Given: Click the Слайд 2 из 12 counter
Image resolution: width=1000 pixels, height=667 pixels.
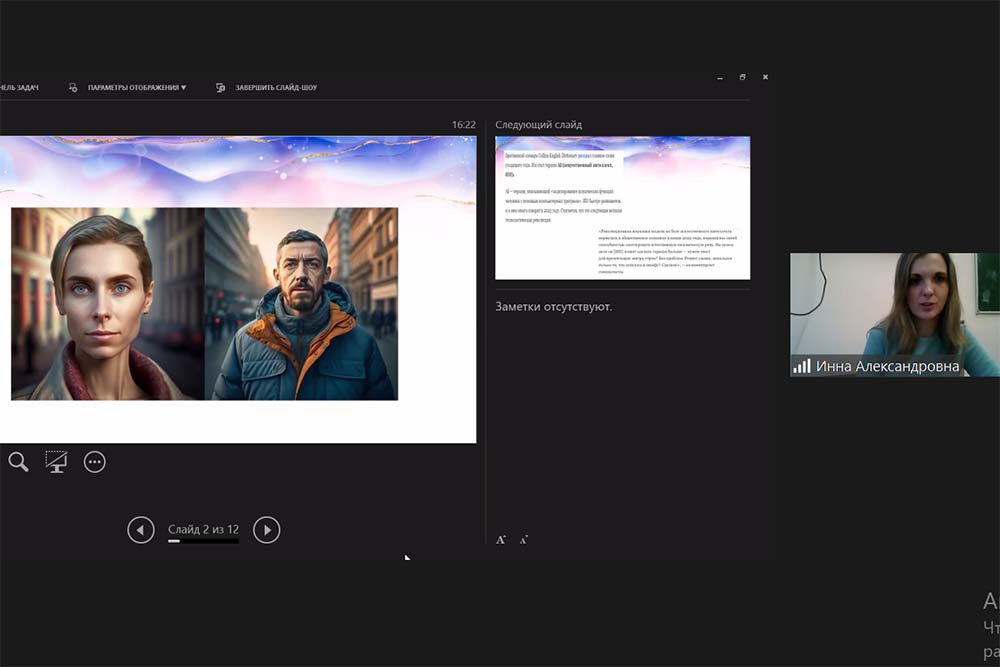Looking at the screenshot, I should coord(203,529).
